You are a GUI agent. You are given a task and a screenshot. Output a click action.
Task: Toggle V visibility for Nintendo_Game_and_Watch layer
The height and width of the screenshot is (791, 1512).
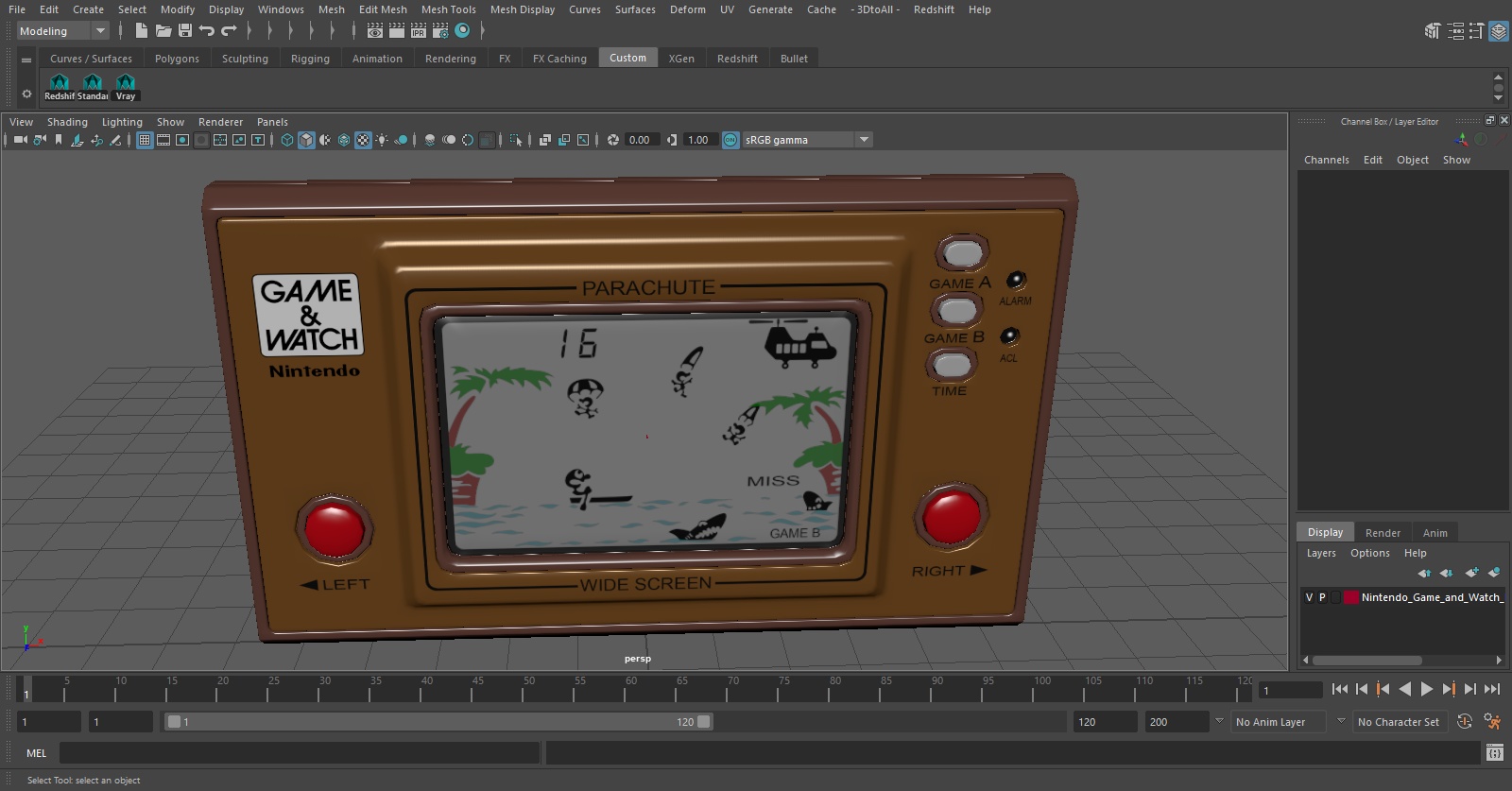pyautogui.click(x=1309, y=597)
